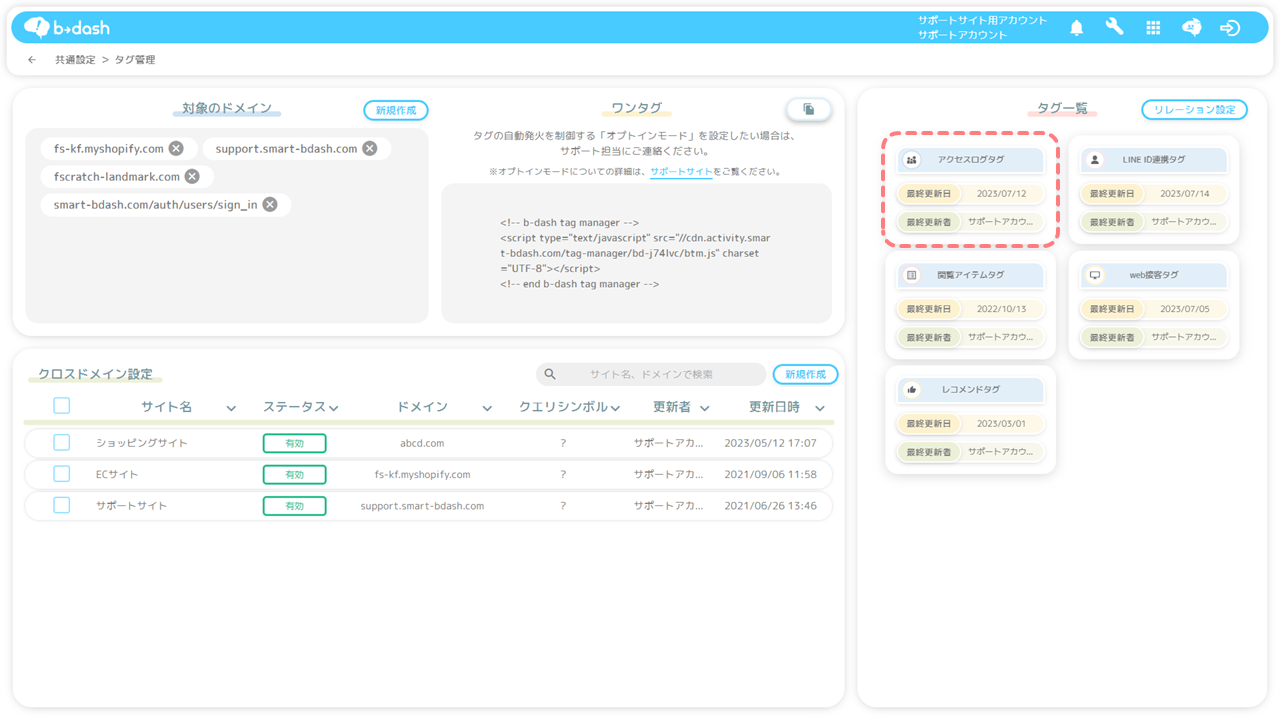Click the ECサイト site name
The height and width of the screenshot is (720, 1280).
(x=117, y=474)
